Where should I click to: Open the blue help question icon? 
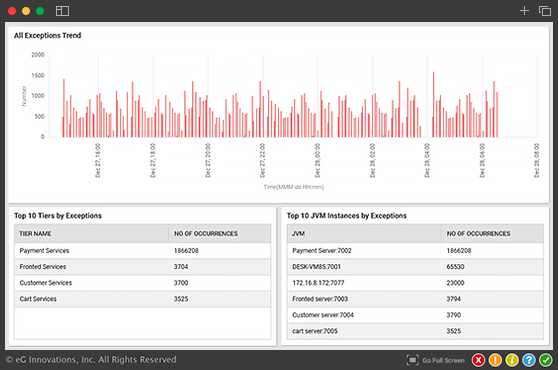[528, 360]
